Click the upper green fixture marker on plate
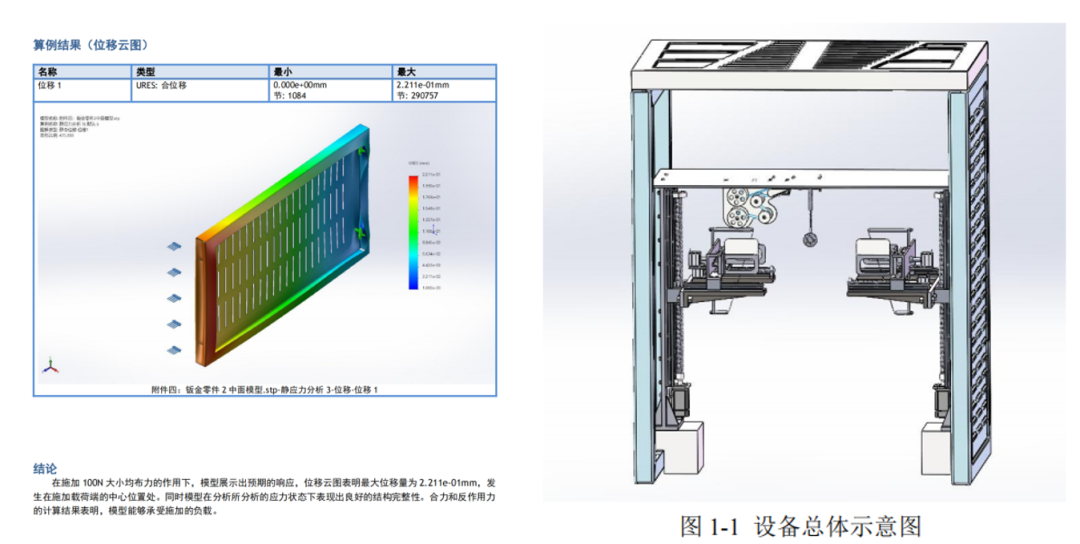Viewport: 1080px width, 544px height. 363,150
